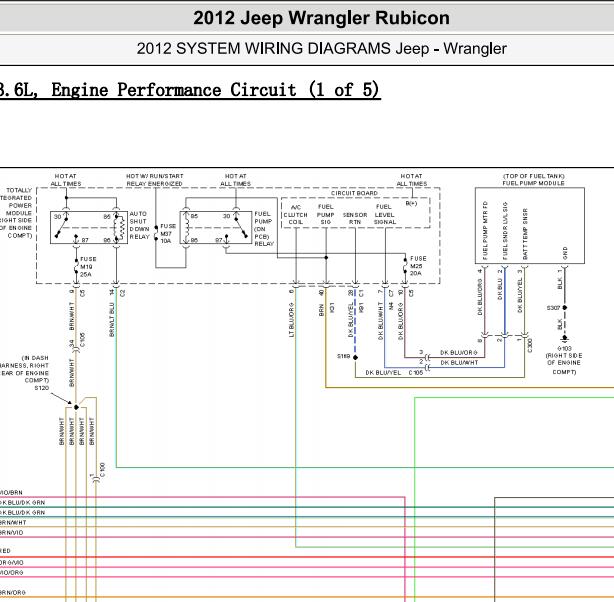Select the "B(+)" terminal label
Screen dimensions: 614x602
pos(411,203)
